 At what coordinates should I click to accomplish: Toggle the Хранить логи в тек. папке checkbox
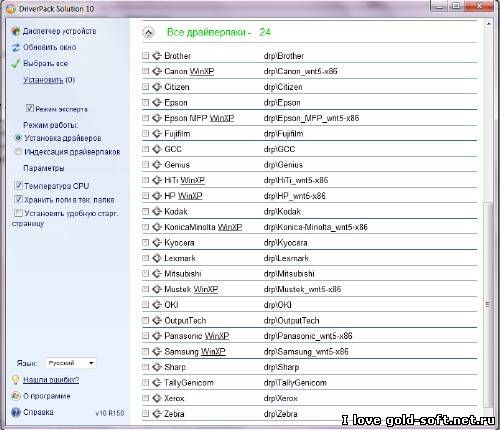point(18,199)
